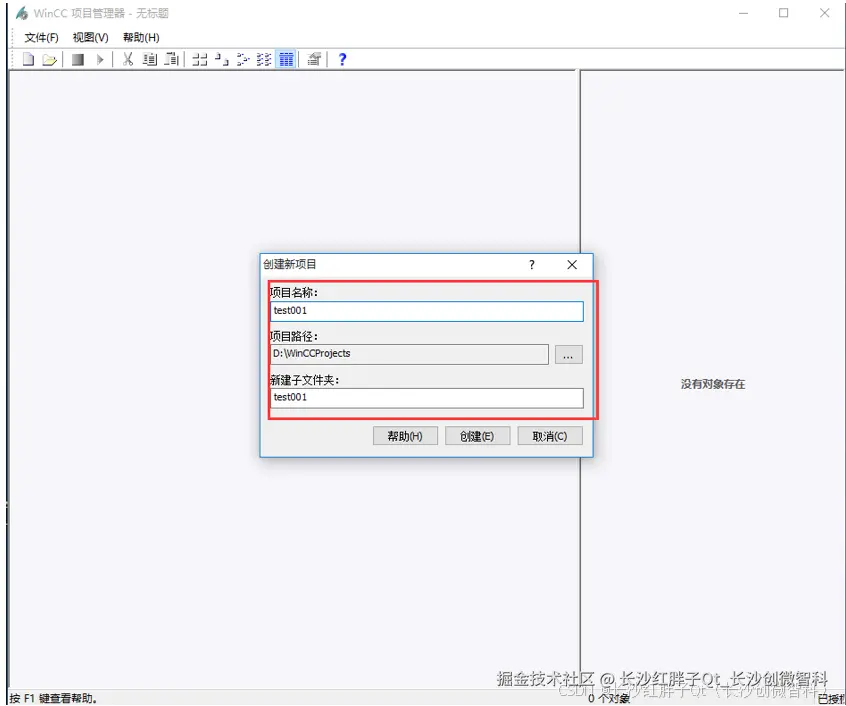This screenshot has width=846, height=706.
Task: Click the 创建(E) button to create project
Action: coord(477,435)
